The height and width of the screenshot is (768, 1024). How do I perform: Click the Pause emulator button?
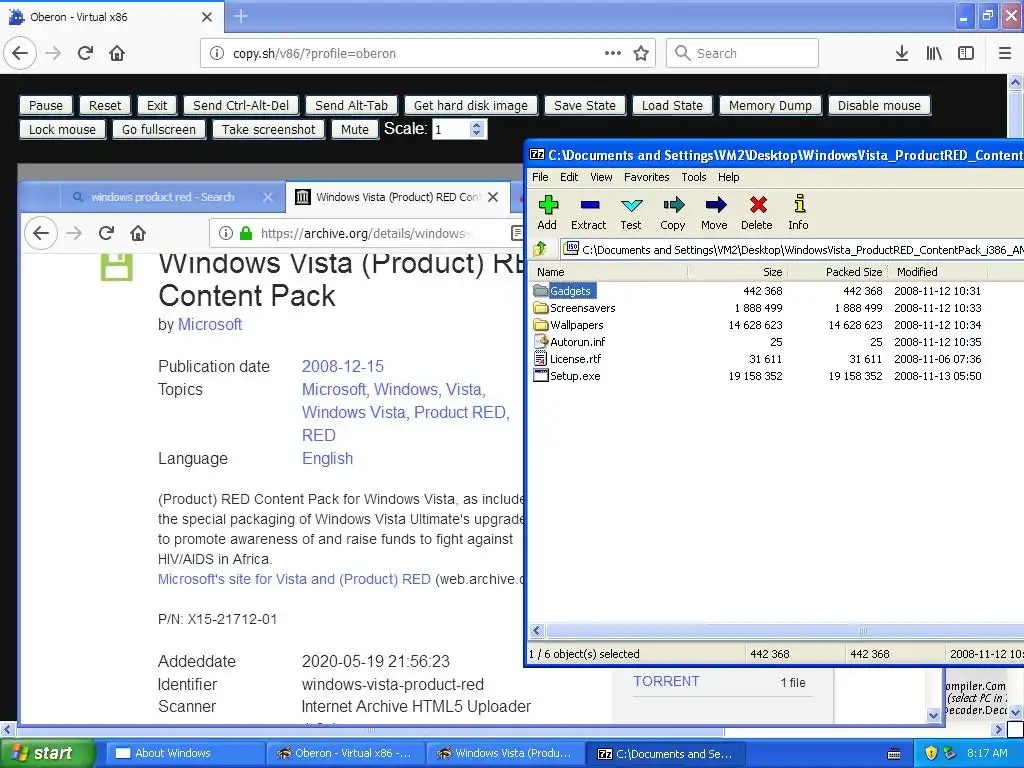point(46,105)
